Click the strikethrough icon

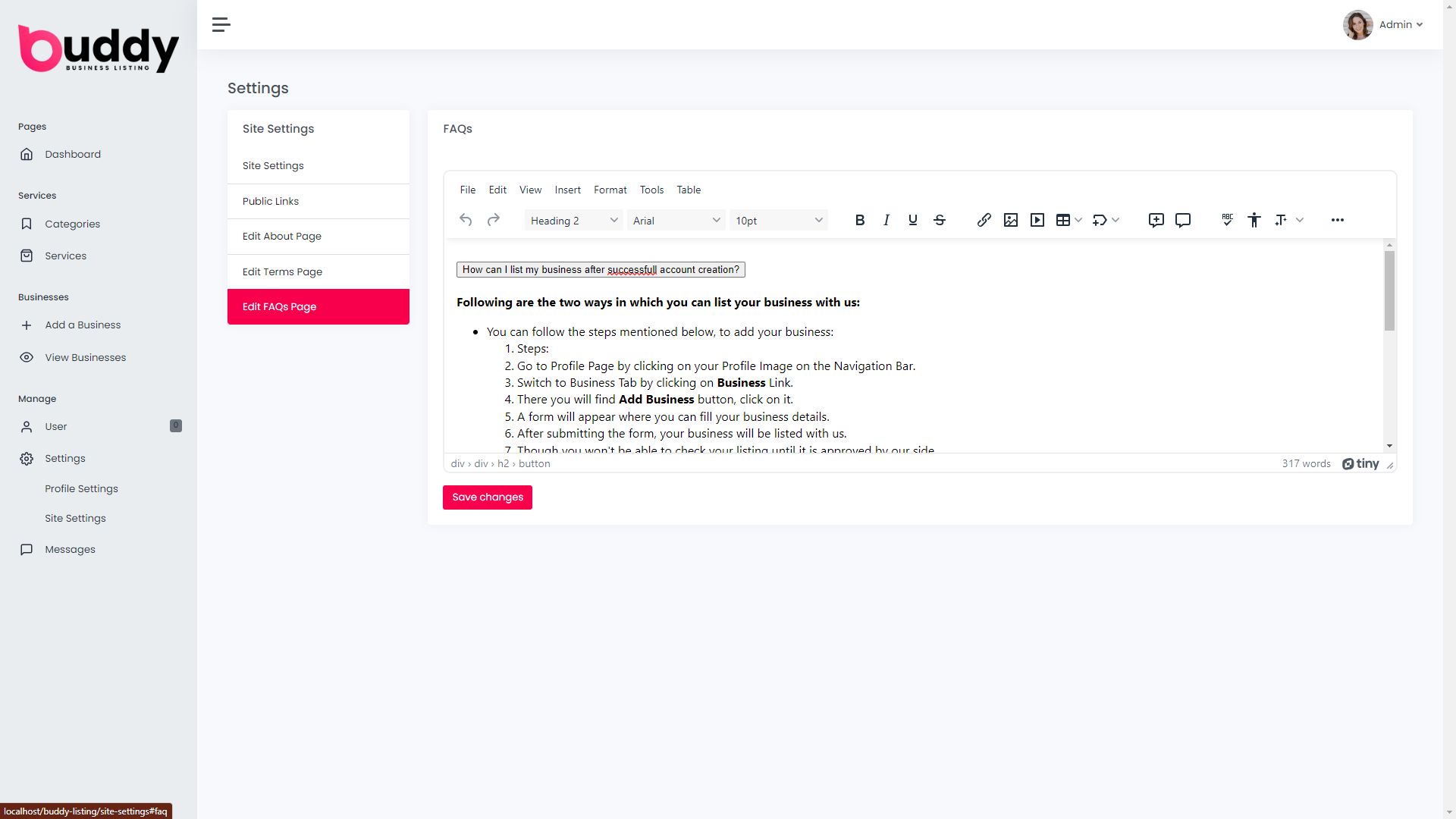pos(940,220)
